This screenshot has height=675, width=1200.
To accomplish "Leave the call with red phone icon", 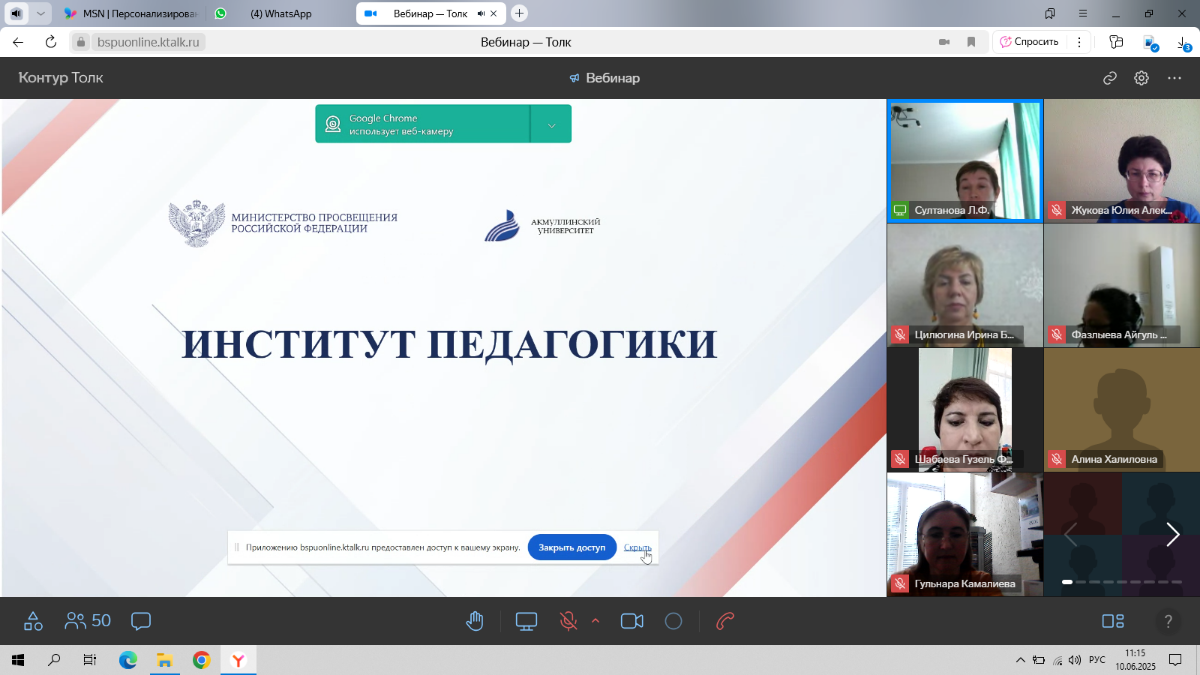I will point(726,621).
